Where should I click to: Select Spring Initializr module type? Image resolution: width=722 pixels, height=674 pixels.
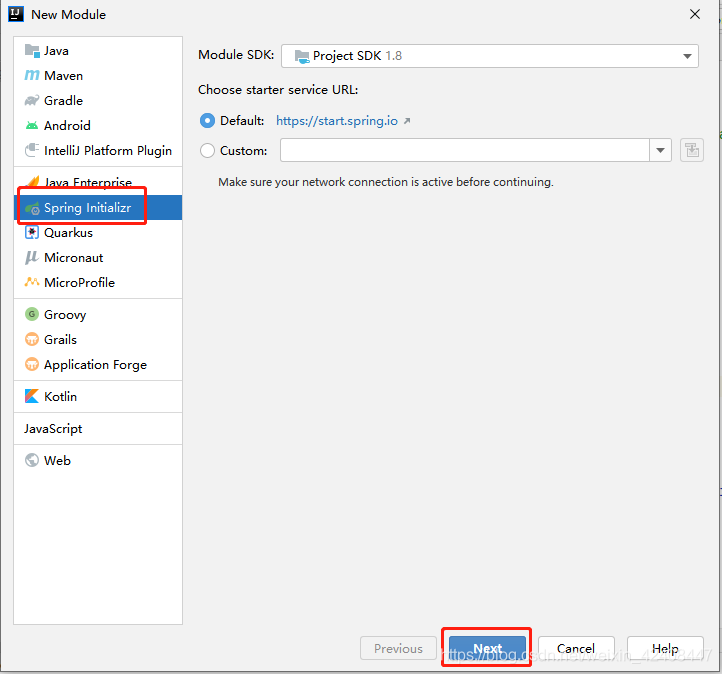87,208
